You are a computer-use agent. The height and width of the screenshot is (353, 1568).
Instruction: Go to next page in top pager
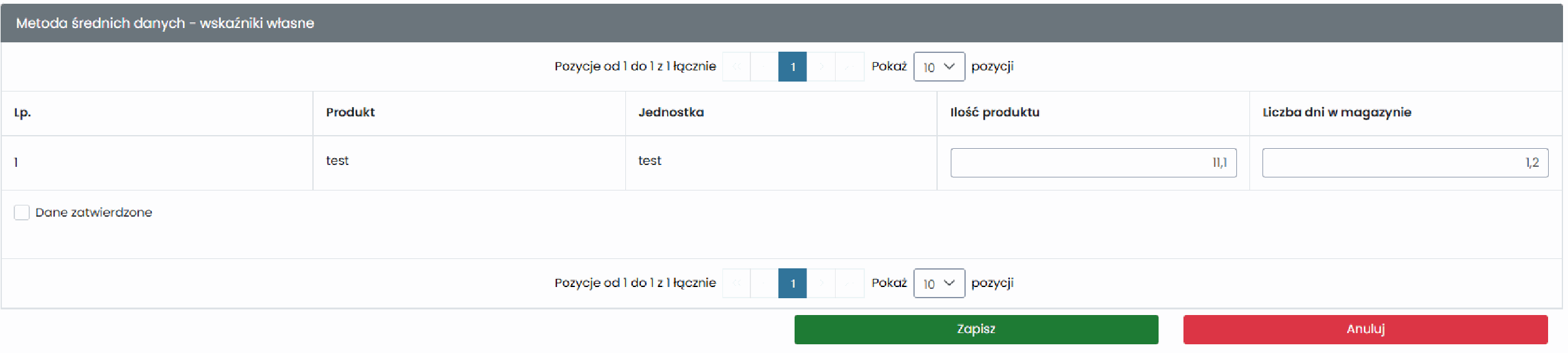point(821,67)
